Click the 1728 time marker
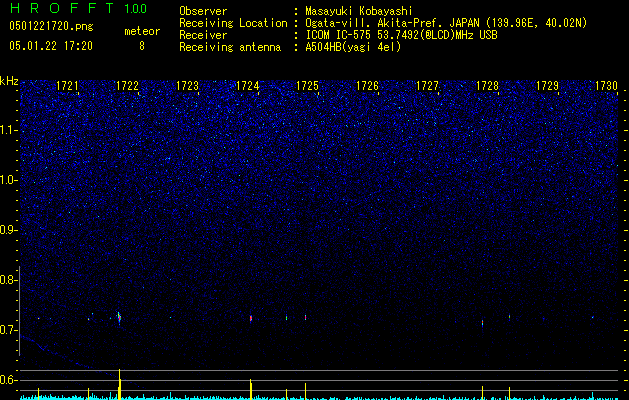The image size is (629, 400). point(487,86)
